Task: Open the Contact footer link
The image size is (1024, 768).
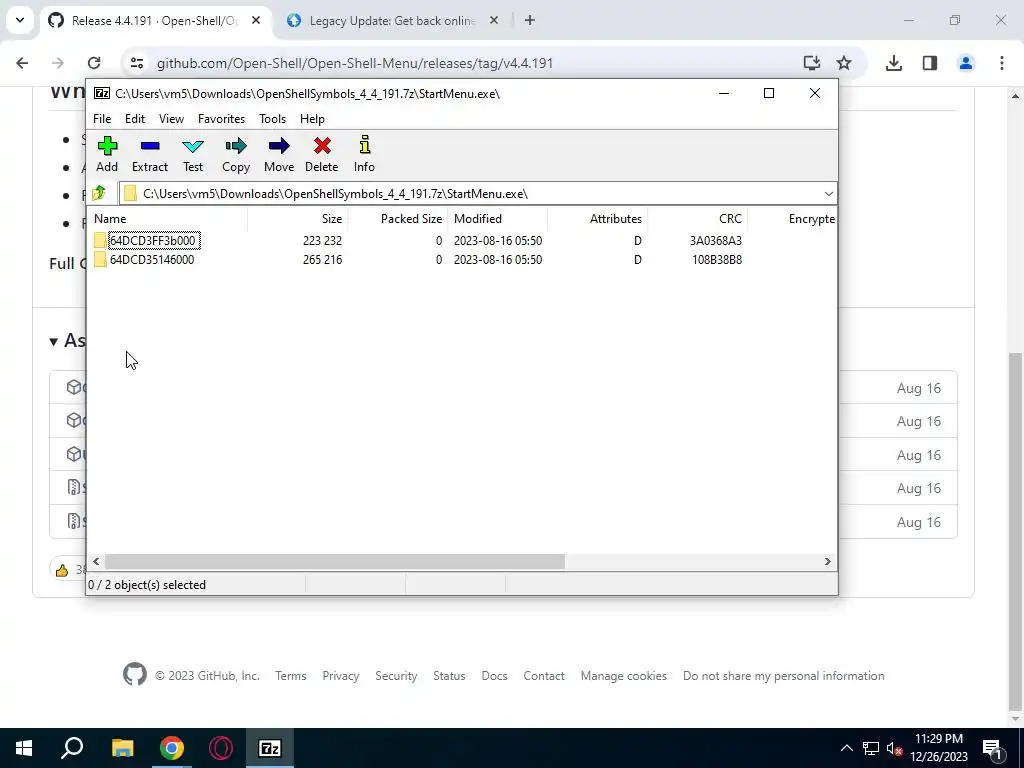Action: point(543,676)
